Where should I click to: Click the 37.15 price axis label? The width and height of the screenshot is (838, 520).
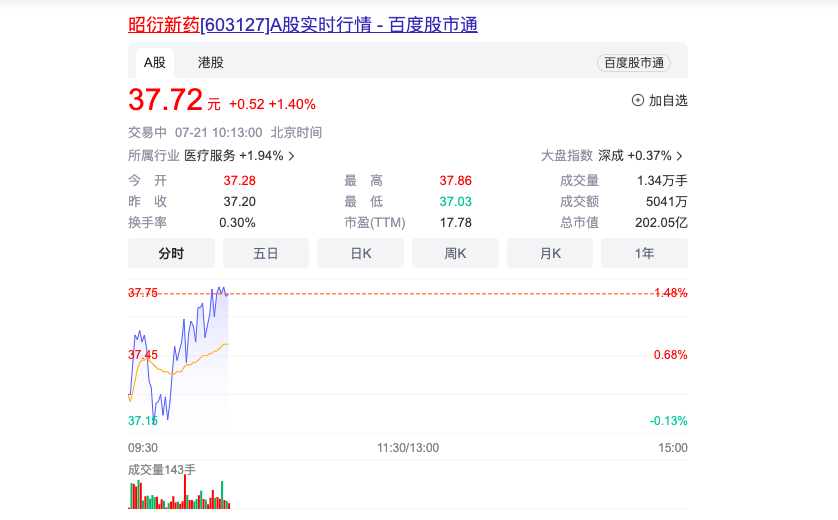pos(143,421)
